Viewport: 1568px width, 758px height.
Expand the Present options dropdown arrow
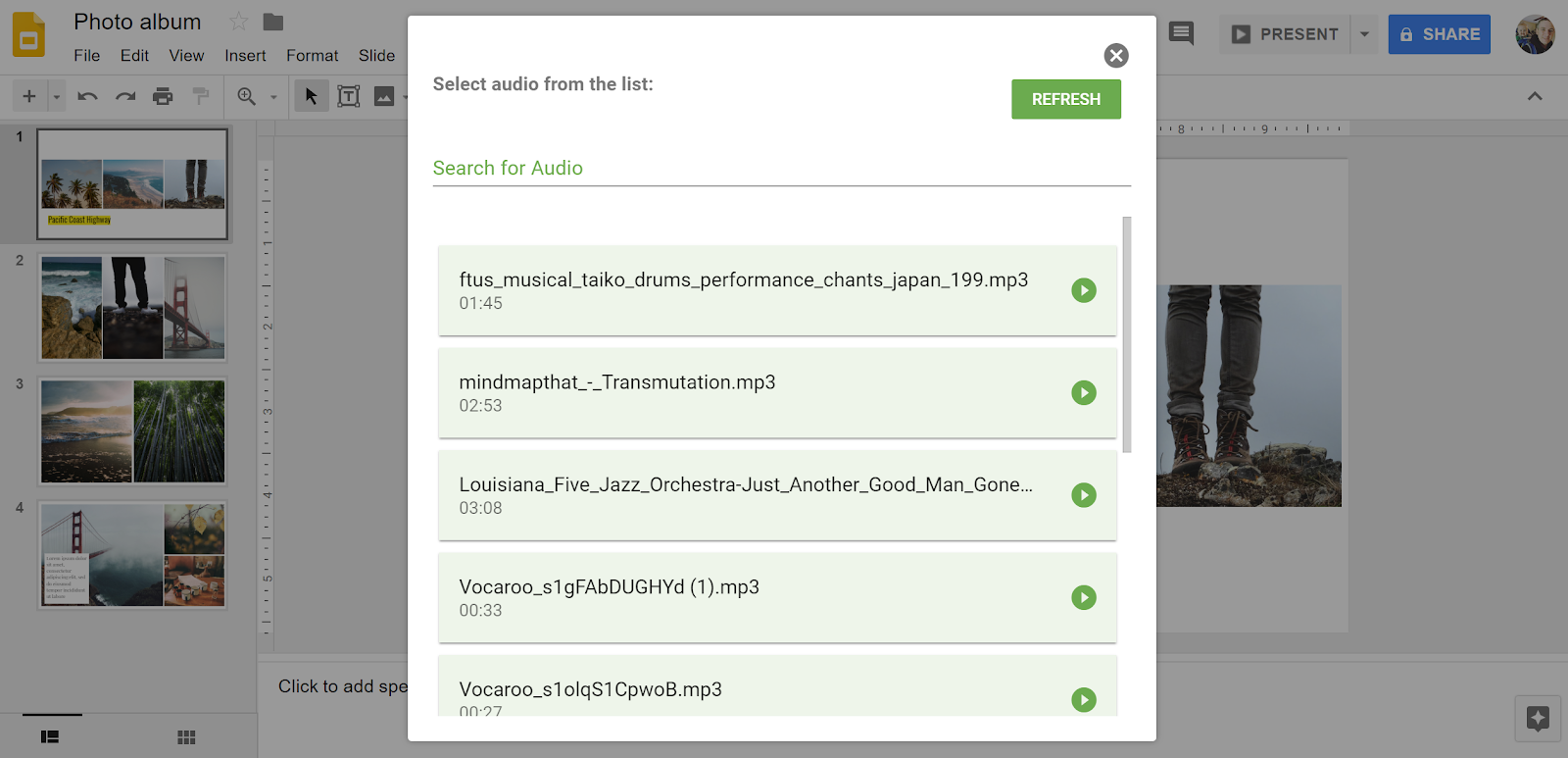tap(1364, 34)
